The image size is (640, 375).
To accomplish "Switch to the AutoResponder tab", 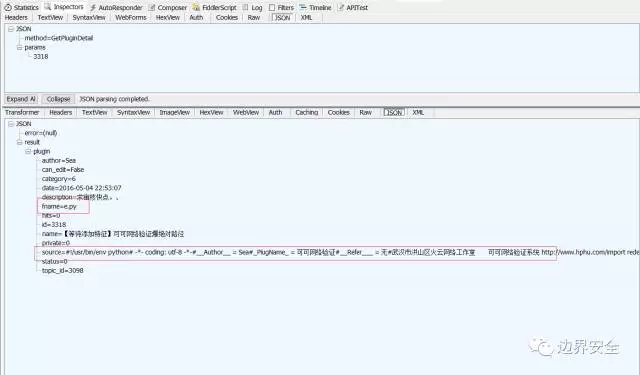I will [116, 8].
